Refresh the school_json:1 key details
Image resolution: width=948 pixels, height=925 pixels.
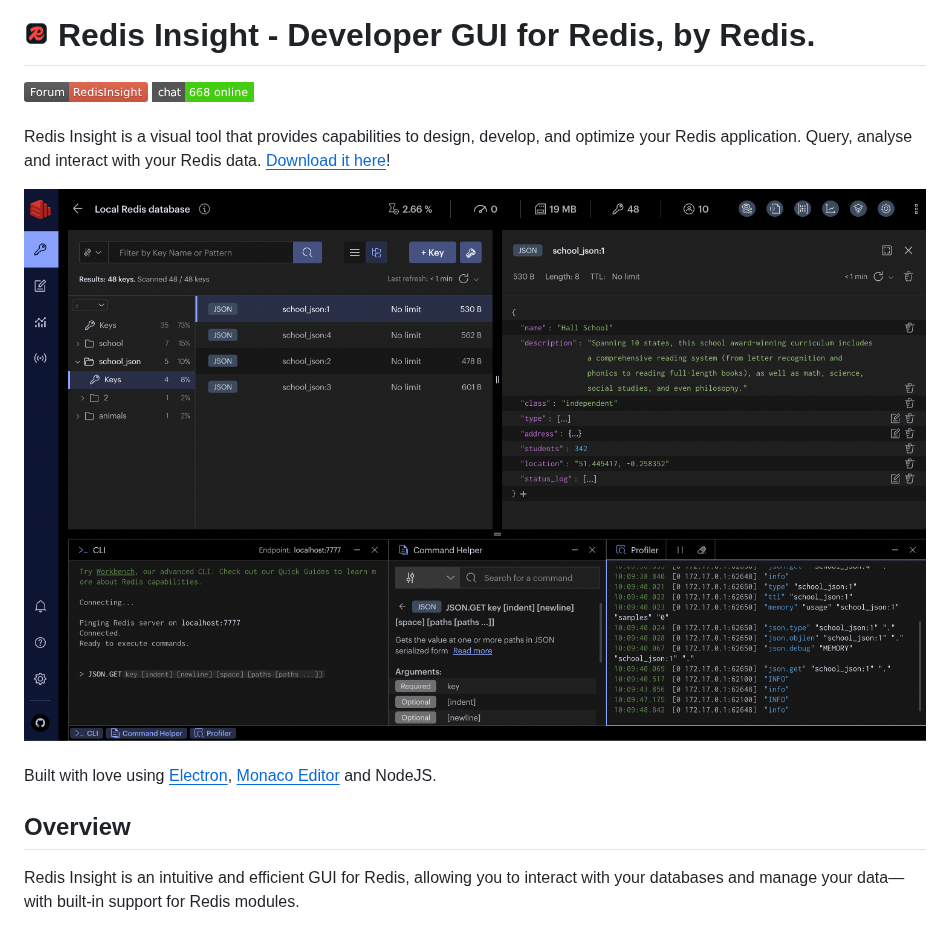pos(878,276)
